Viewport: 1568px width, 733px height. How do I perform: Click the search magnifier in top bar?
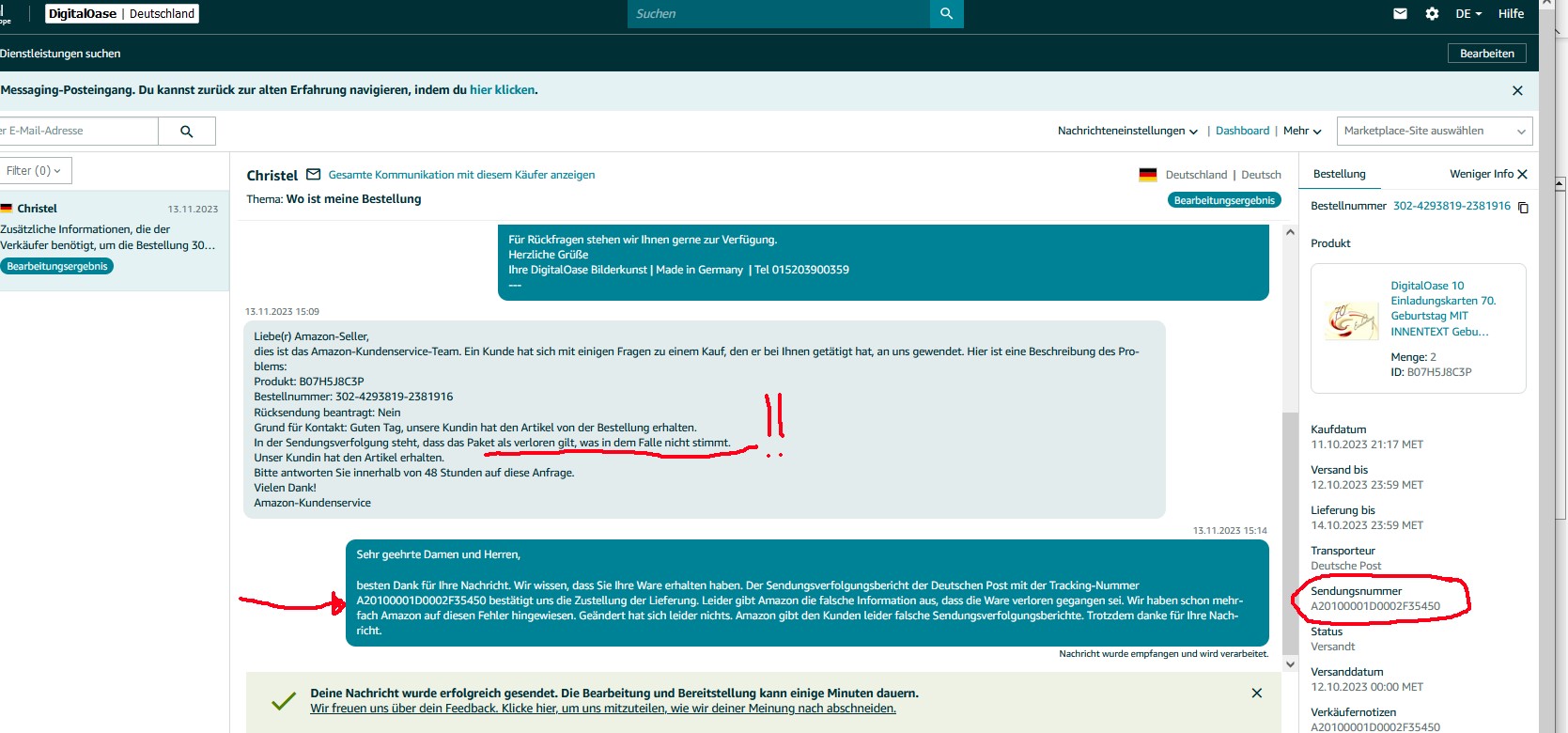coord(946,14)
